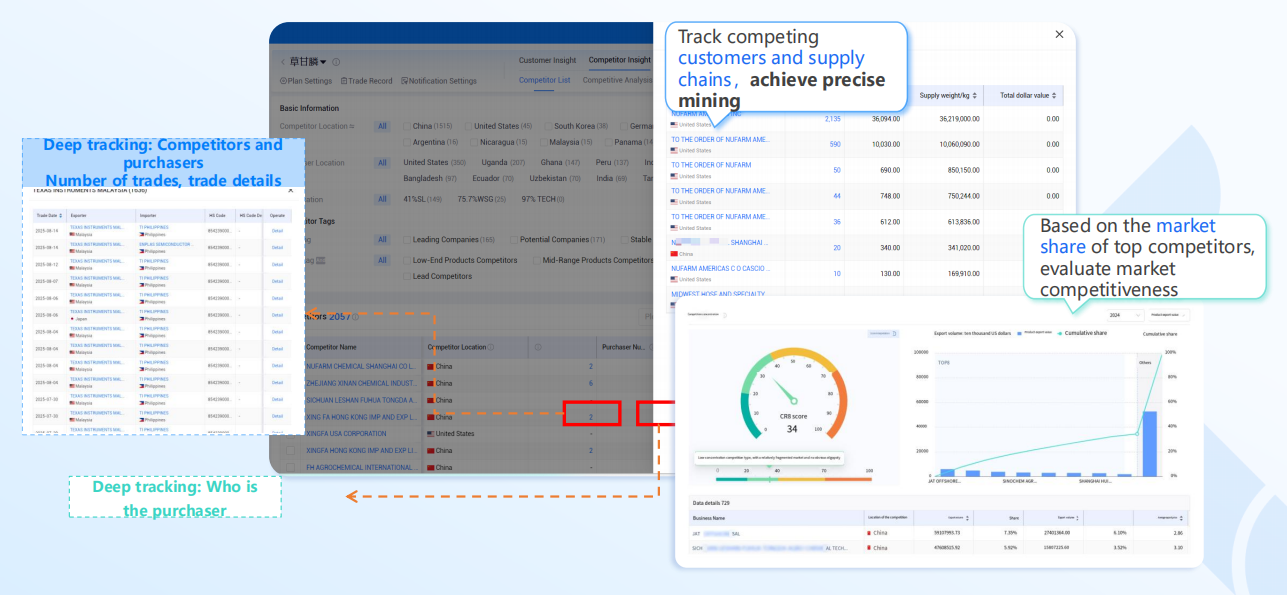Enable the Leading Companies filter checkbox

click(407, 240)
